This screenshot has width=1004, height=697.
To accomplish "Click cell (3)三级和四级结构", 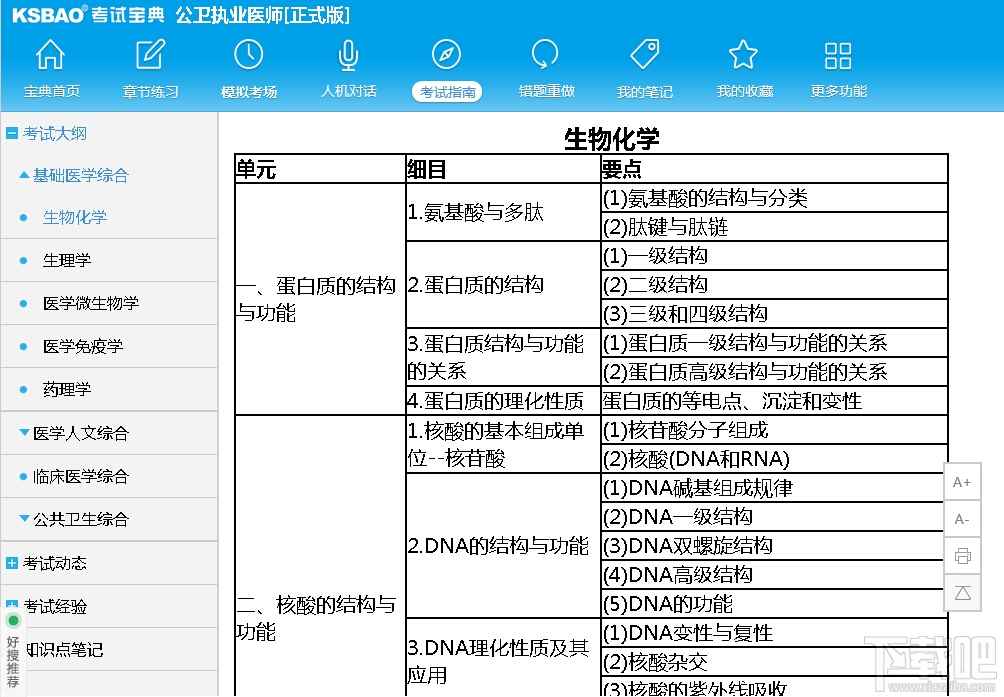I will (774, 314).
